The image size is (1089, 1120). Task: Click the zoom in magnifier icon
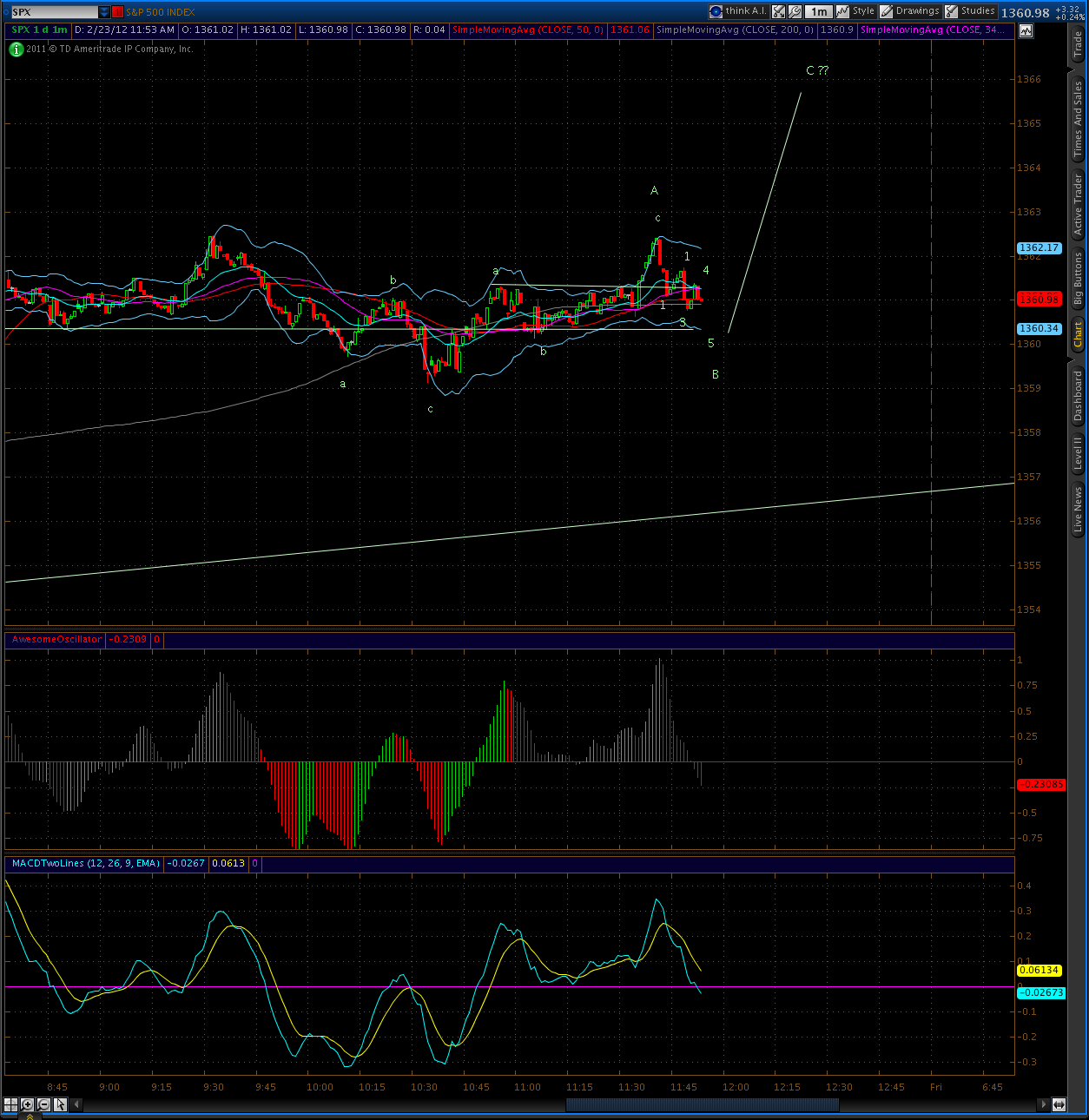tap(28, 1104)
